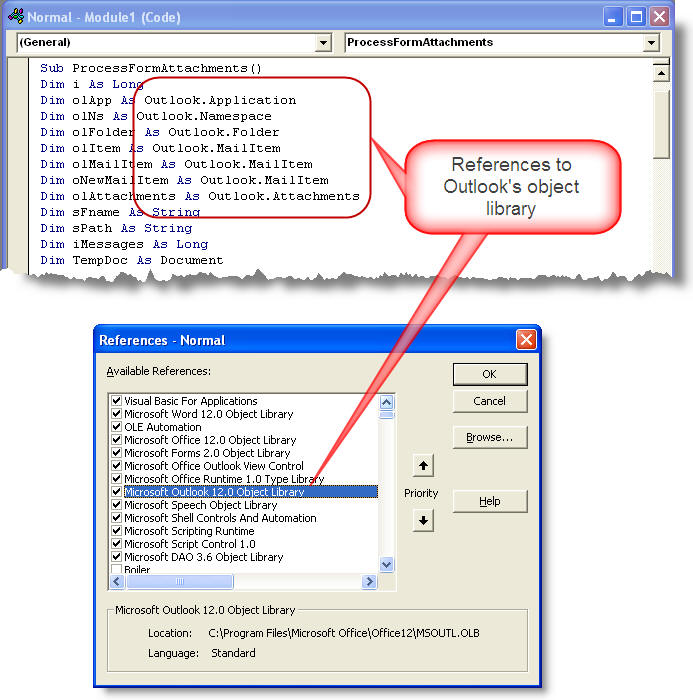Click the Browse... button
693x700 pixels.
click(x=490, y=437)
